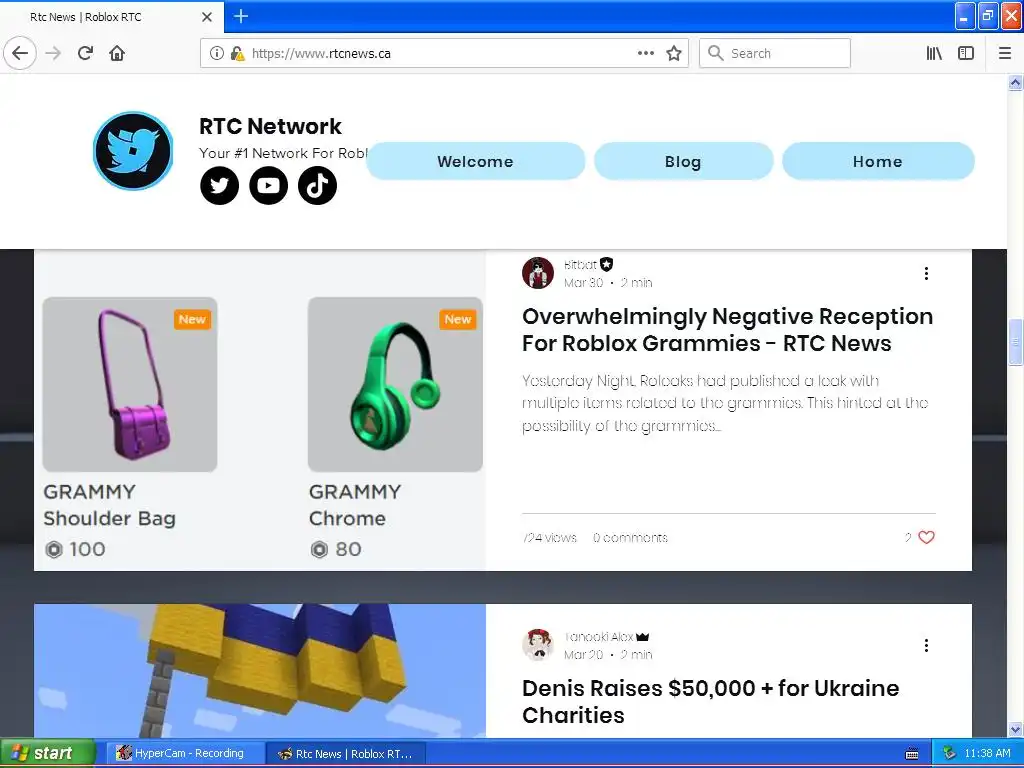Click the Grammies post views count
This screenshot has width=1024, height=768.
(549, 537)
